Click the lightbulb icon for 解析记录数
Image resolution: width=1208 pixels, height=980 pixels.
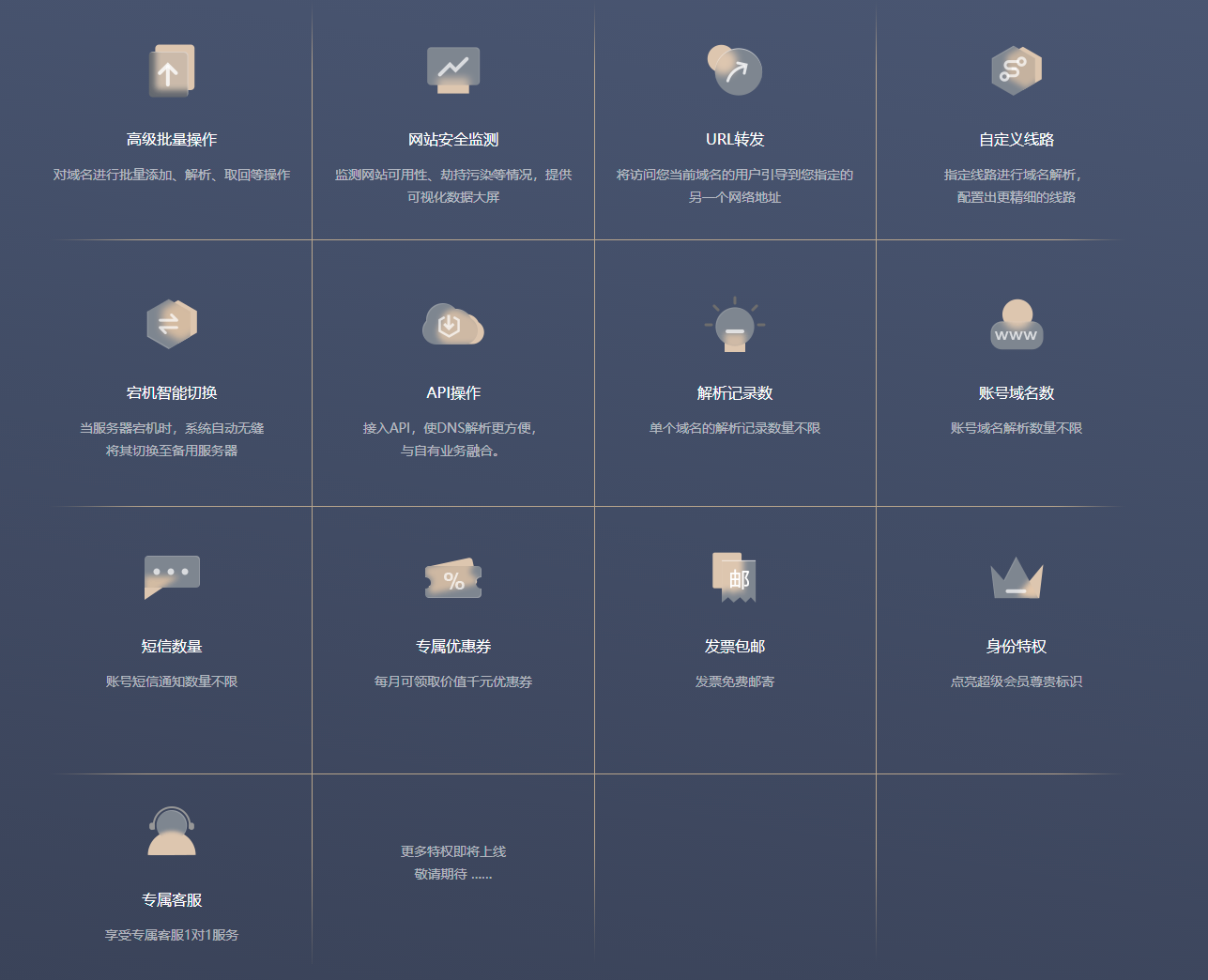click(735, 325)
